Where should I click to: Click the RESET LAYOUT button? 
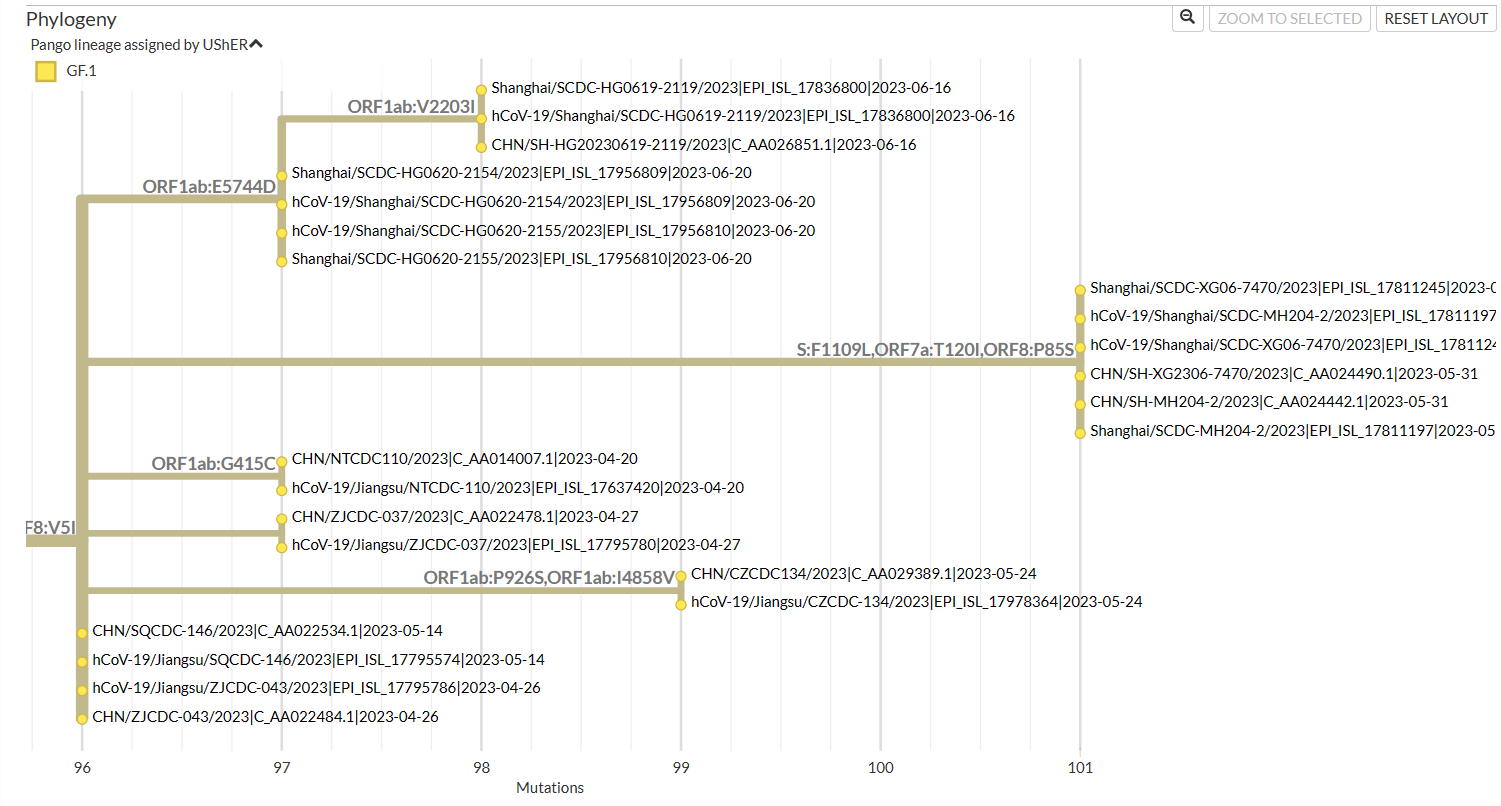pos(1436,18)
